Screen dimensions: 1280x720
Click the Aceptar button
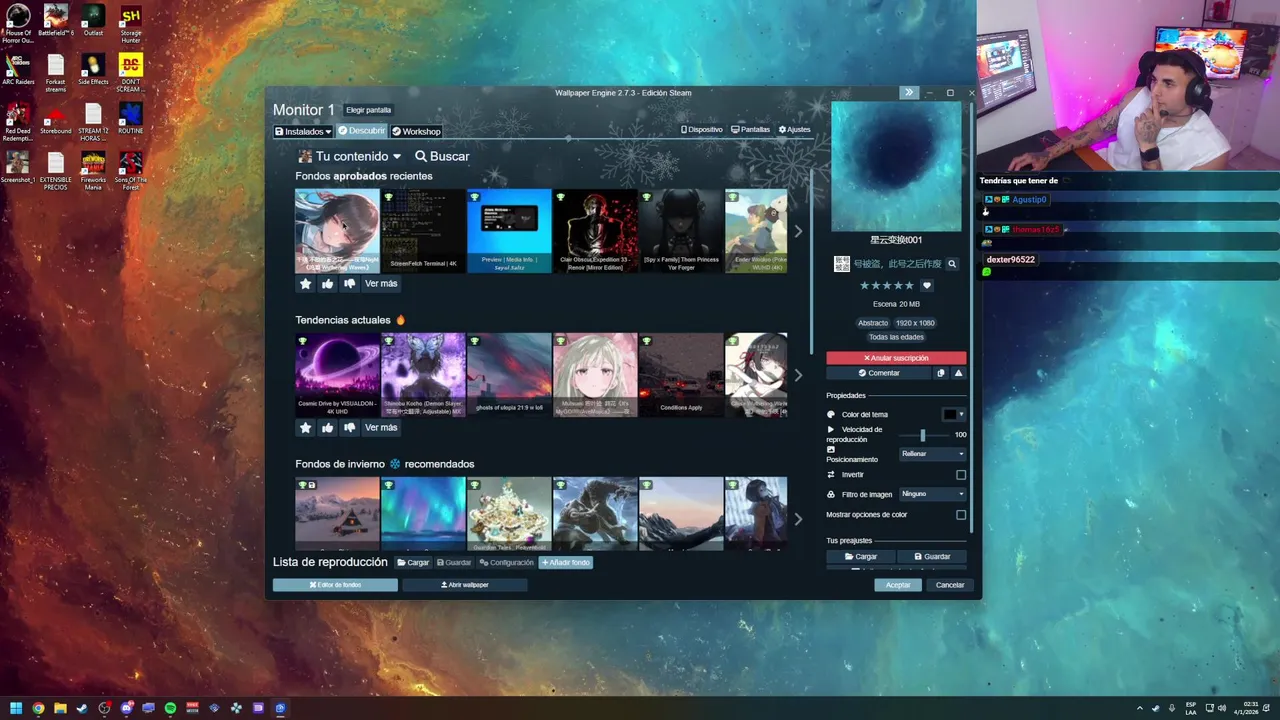click(898, 585)
